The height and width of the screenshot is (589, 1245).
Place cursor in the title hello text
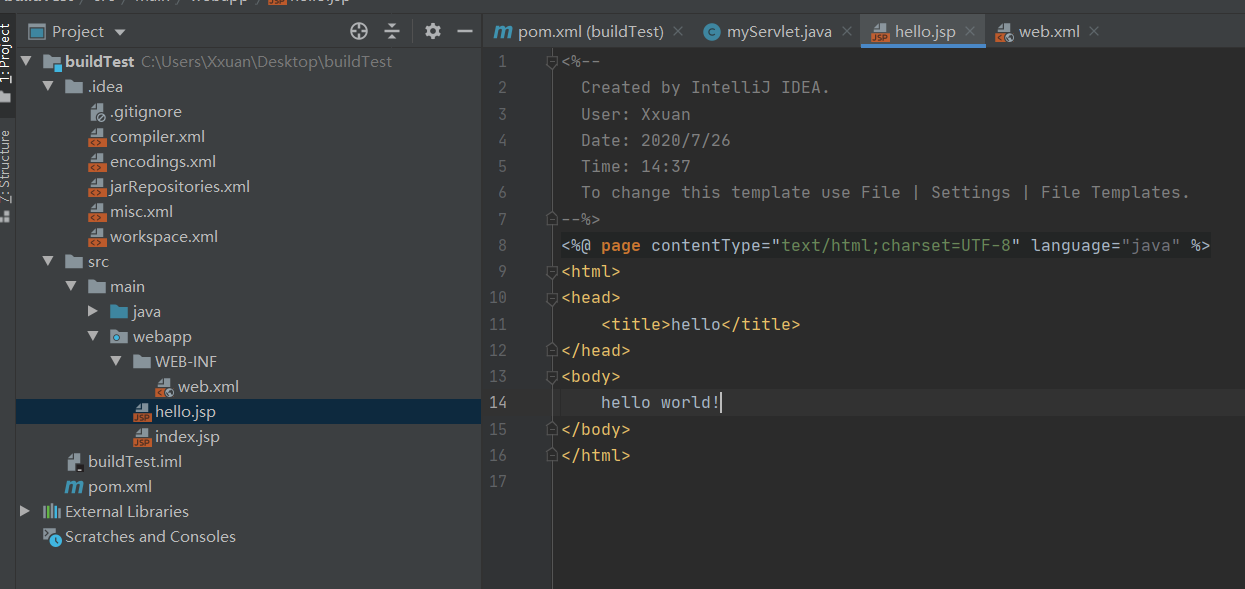coord(695,324)
